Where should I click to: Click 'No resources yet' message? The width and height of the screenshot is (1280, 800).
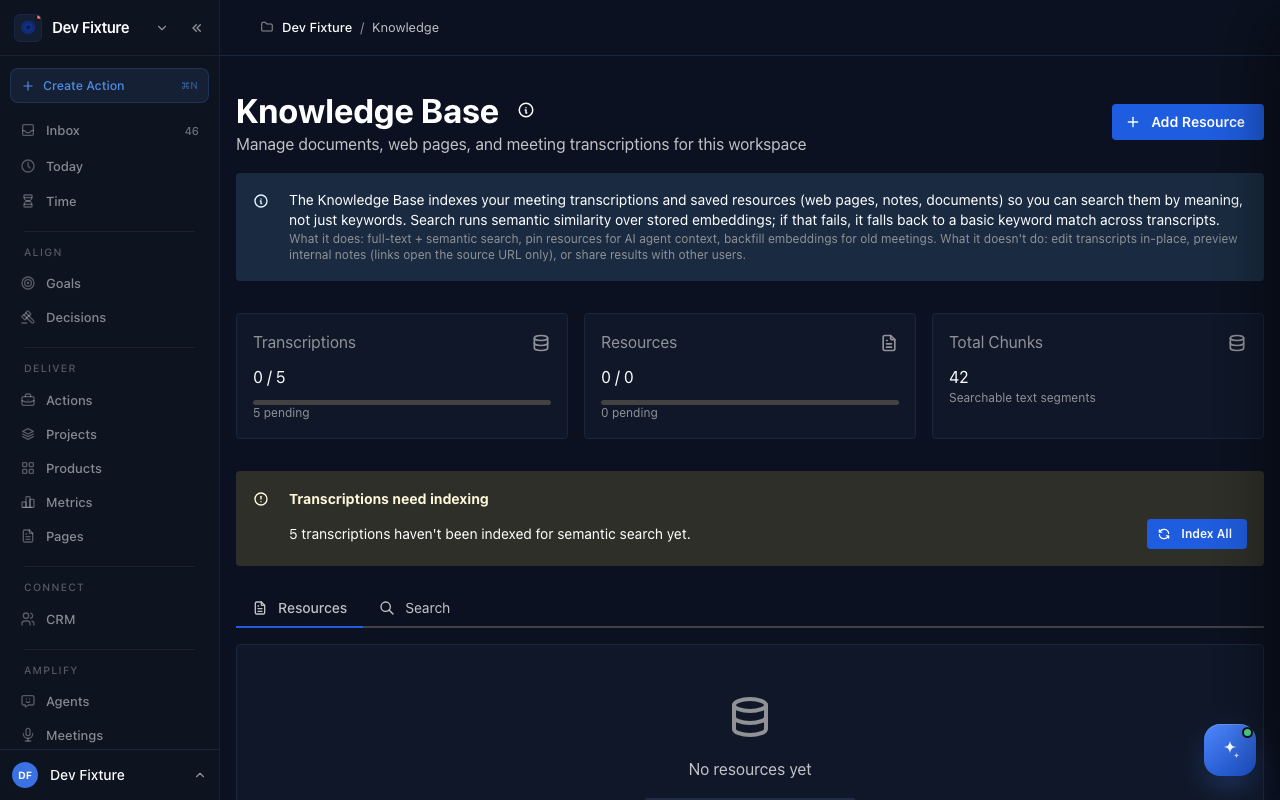[750, 769]
